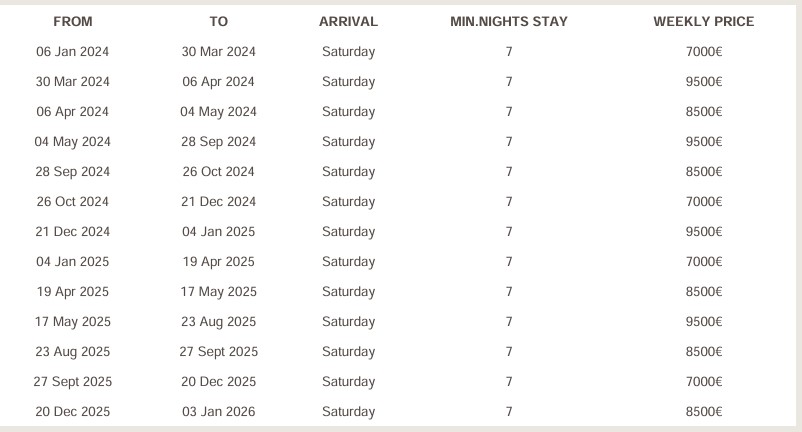The height and width of the screenshot is (432, 802).
Task: Select the 04 May 2024 to-date cell
Action: 218,112
